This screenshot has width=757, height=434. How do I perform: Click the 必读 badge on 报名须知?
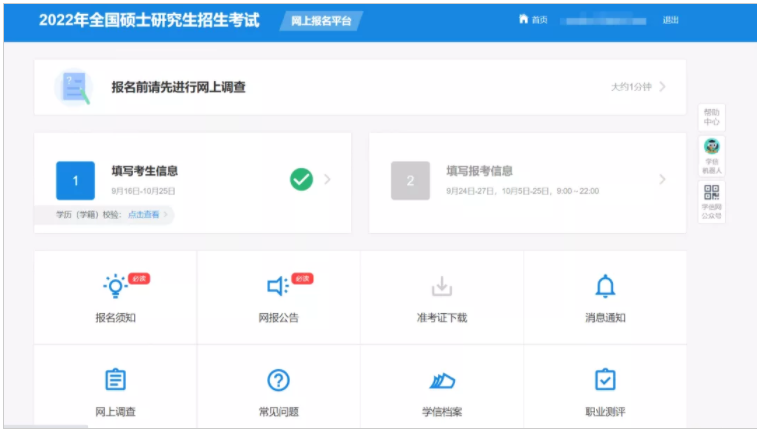click(139, 279)
